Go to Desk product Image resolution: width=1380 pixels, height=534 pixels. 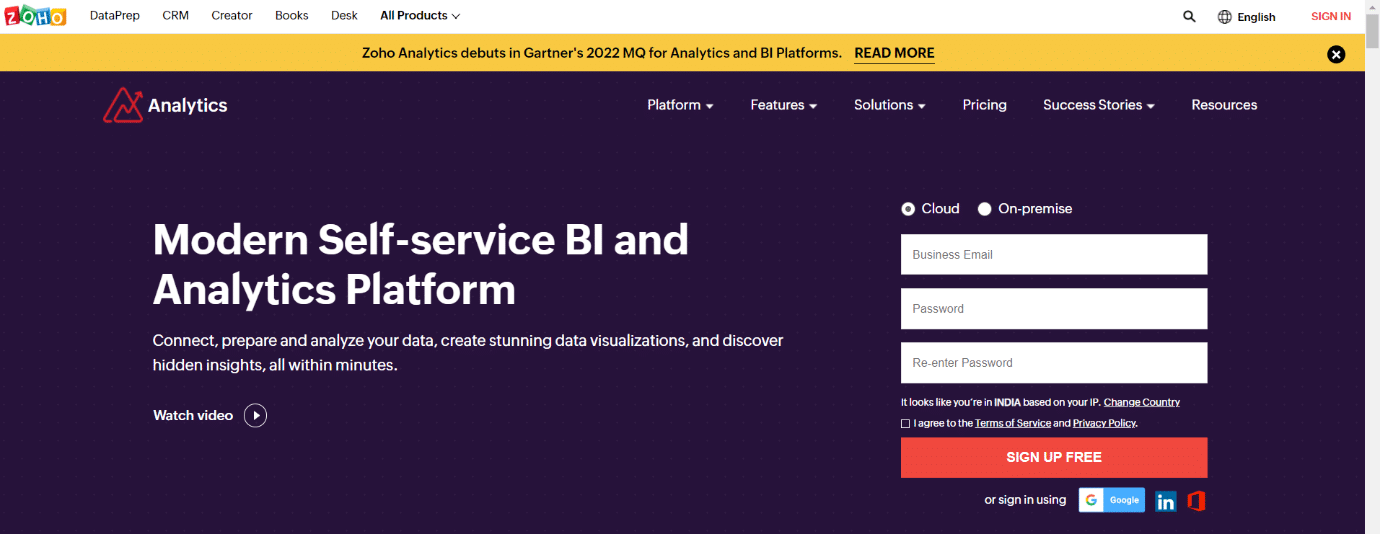344,16
